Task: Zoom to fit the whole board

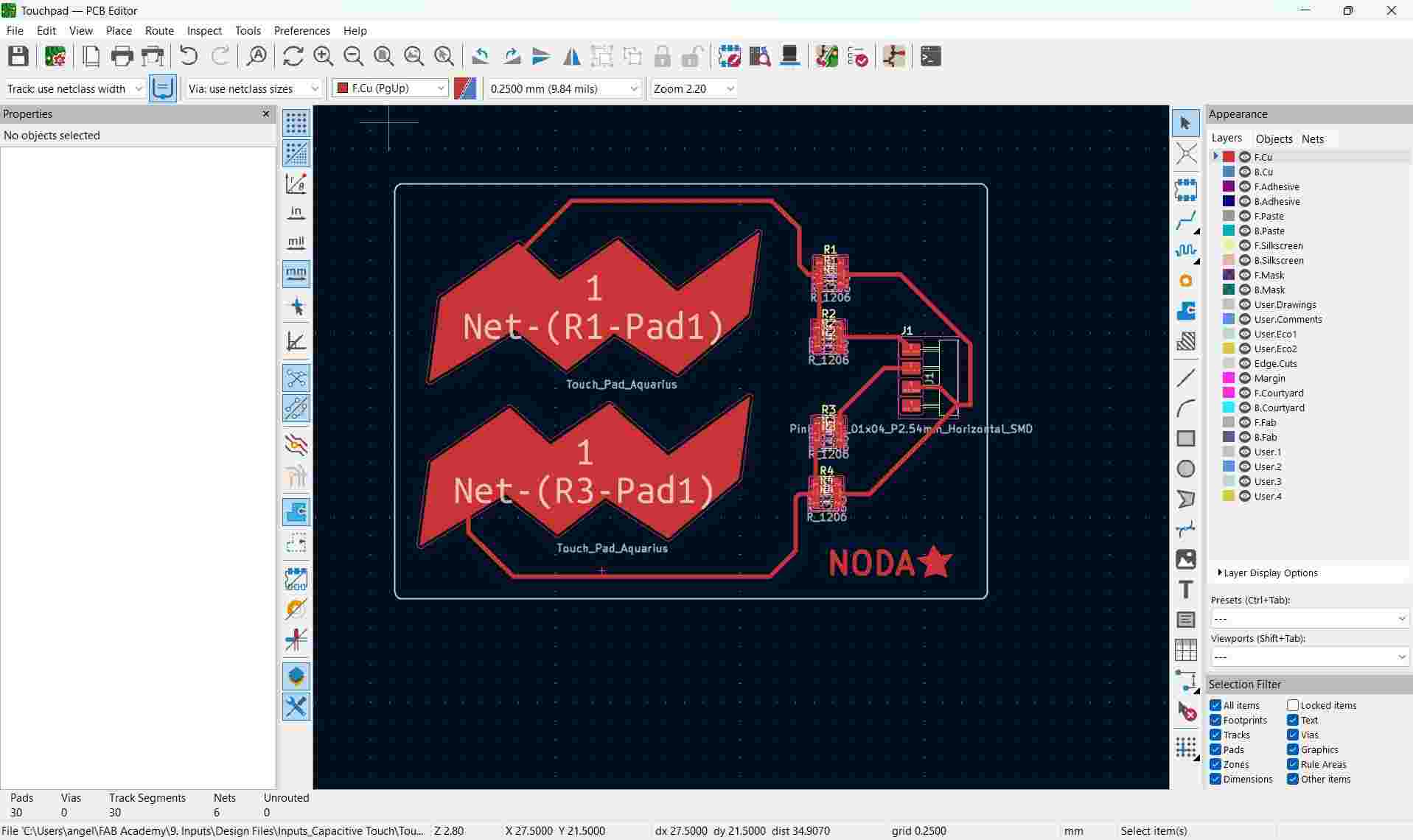Action: (x=383, y=56)
